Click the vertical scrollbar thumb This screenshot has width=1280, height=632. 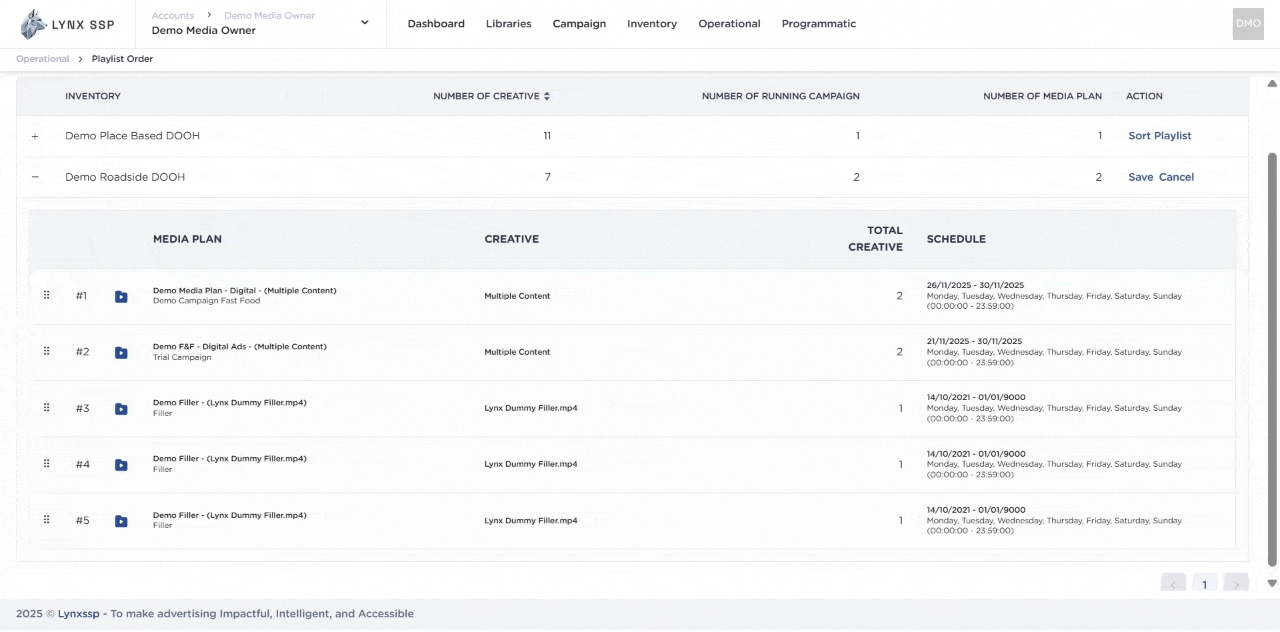1272,360
